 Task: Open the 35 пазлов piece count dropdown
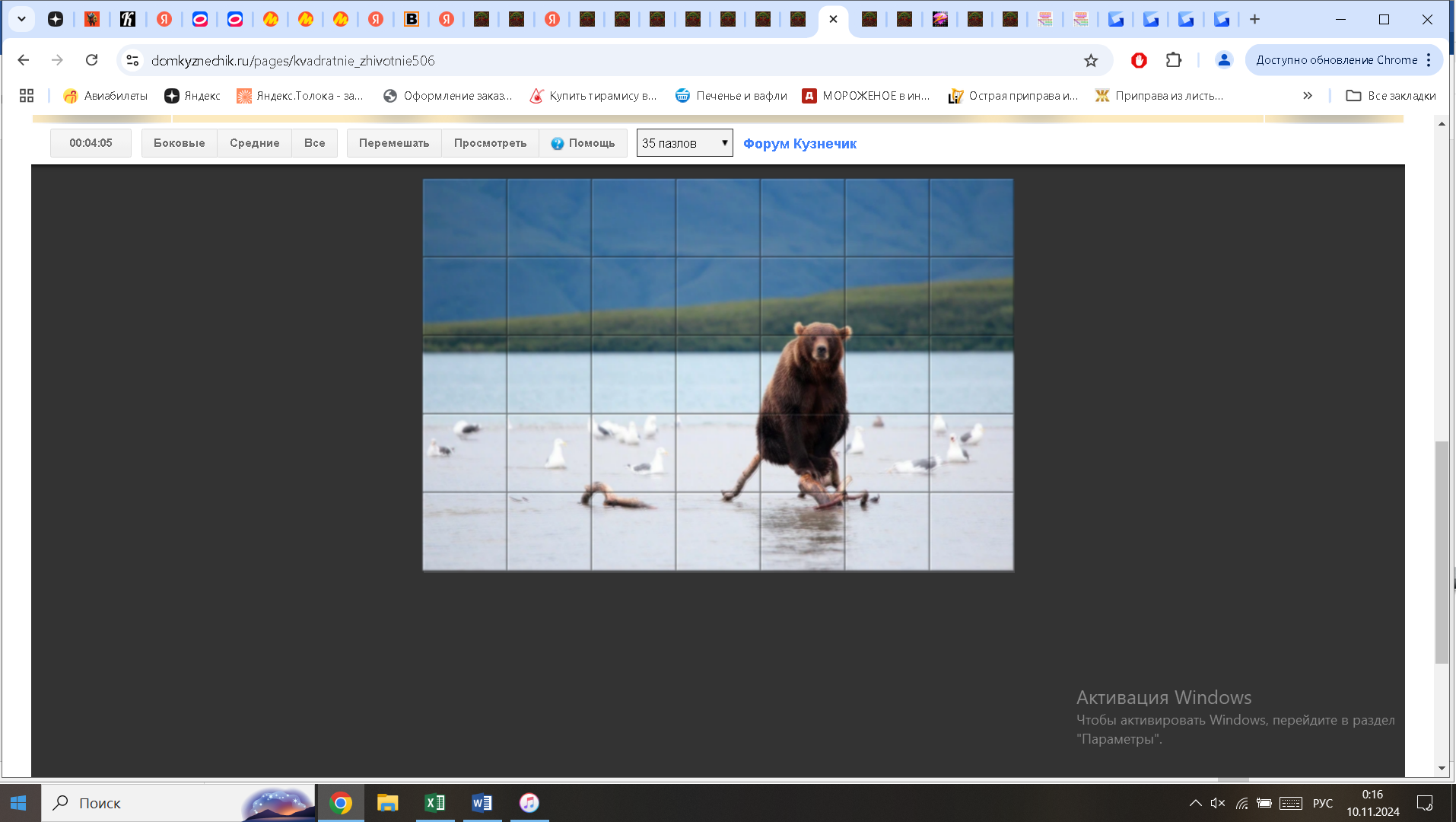pos(685,143)
